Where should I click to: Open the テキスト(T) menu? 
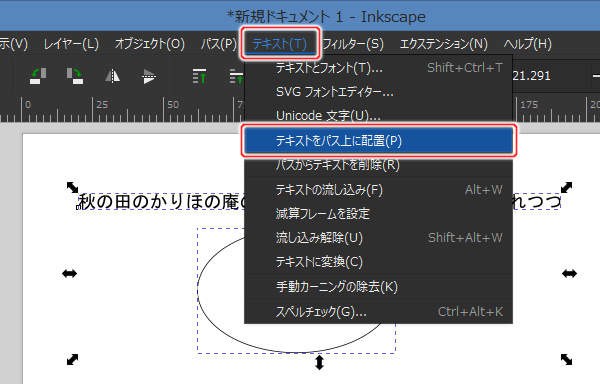point(280,44)
